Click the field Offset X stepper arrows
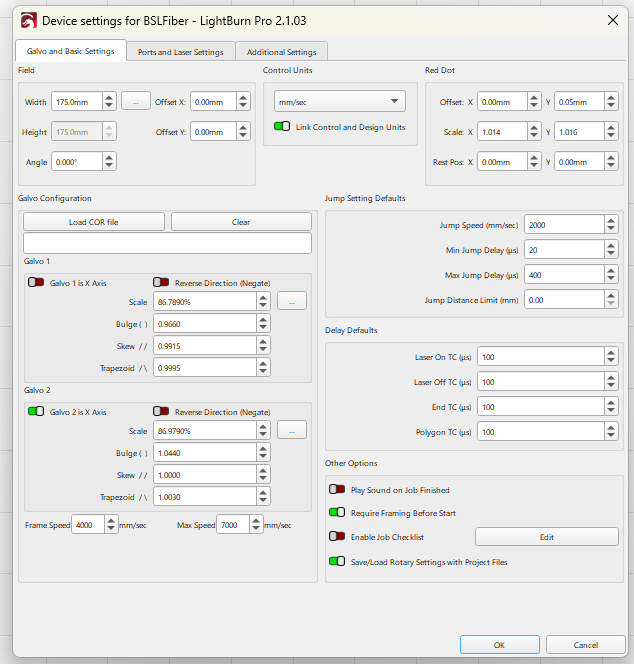Screen dimensions: 634x664 [243, 102]
